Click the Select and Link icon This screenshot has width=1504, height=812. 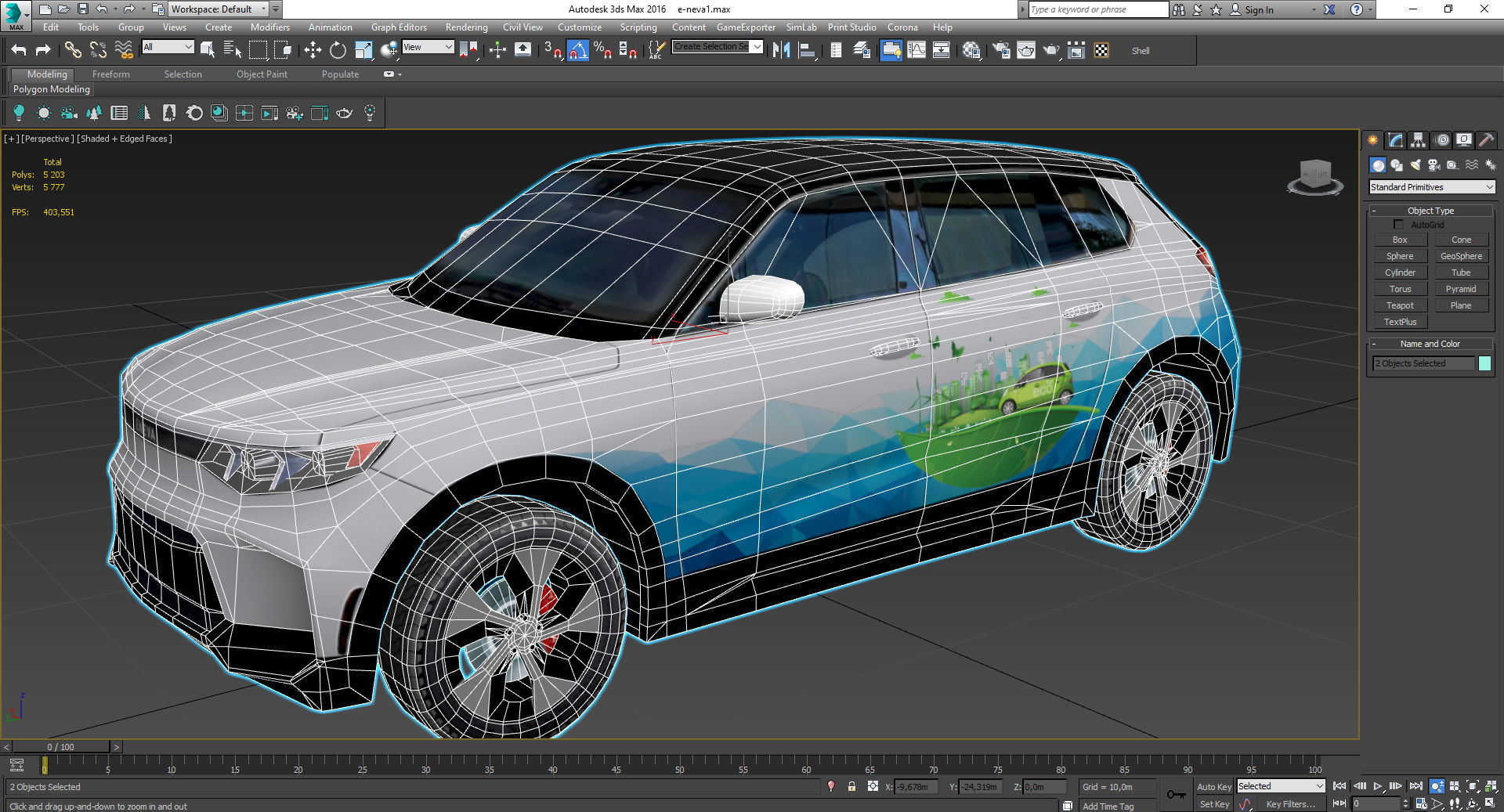[x=73, y=50]
